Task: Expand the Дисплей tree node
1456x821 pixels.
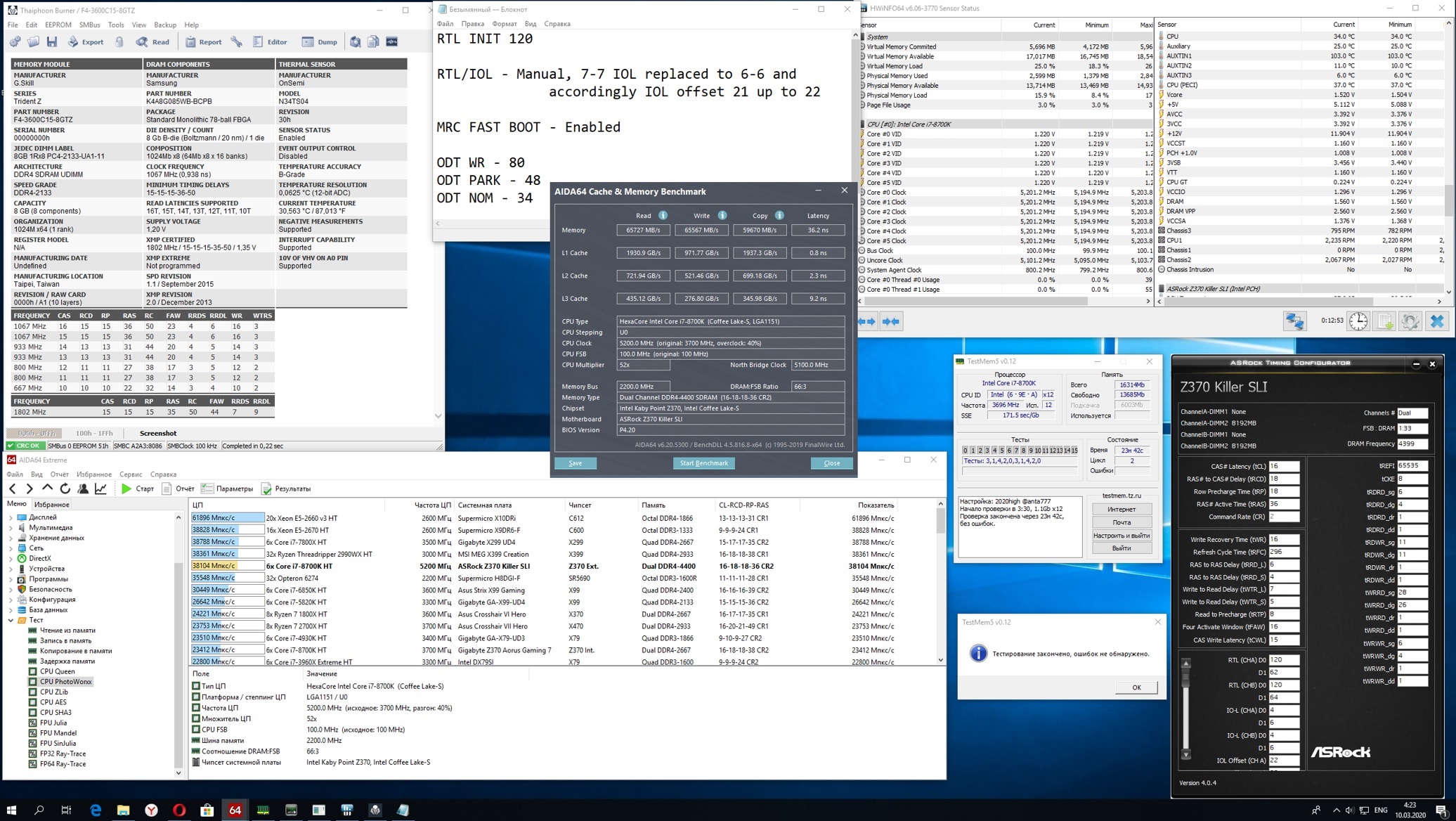Action: [11, 517]
